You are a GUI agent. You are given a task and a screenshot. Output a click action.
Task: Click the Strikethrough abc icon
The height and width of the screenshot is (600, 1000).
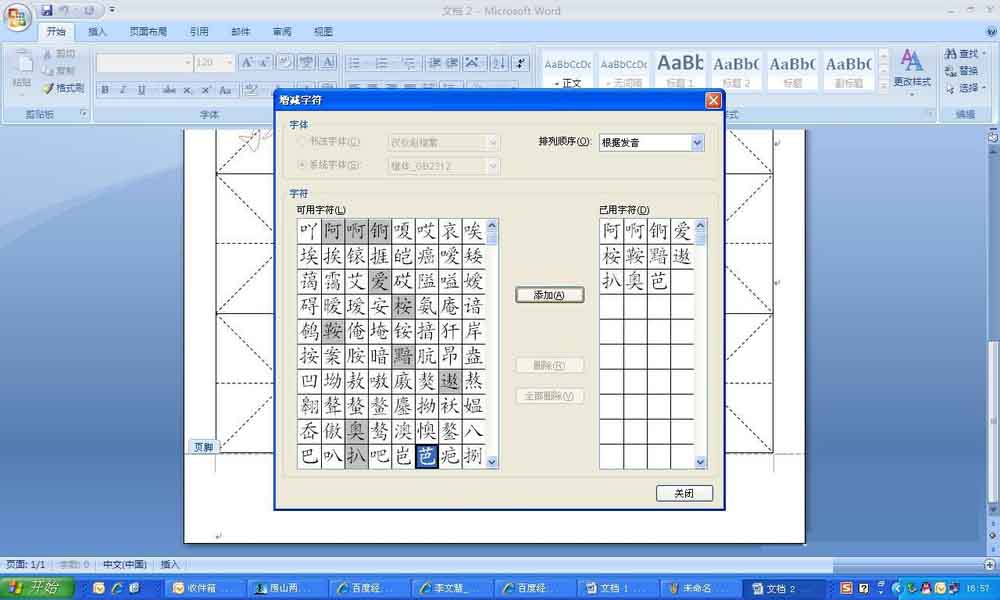coord(169,91)
